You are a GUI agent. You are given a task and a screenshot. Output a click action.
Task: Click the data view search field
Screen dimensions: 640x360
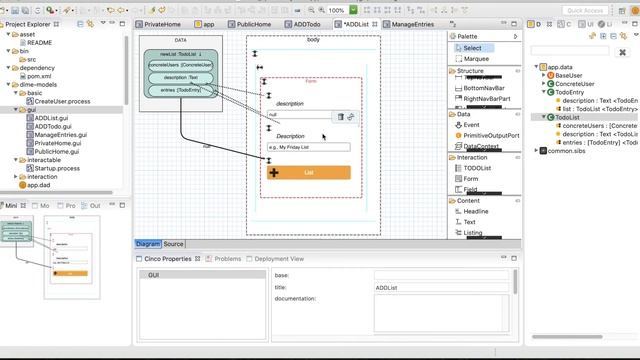pyautogui.click(x=569, y=51)
